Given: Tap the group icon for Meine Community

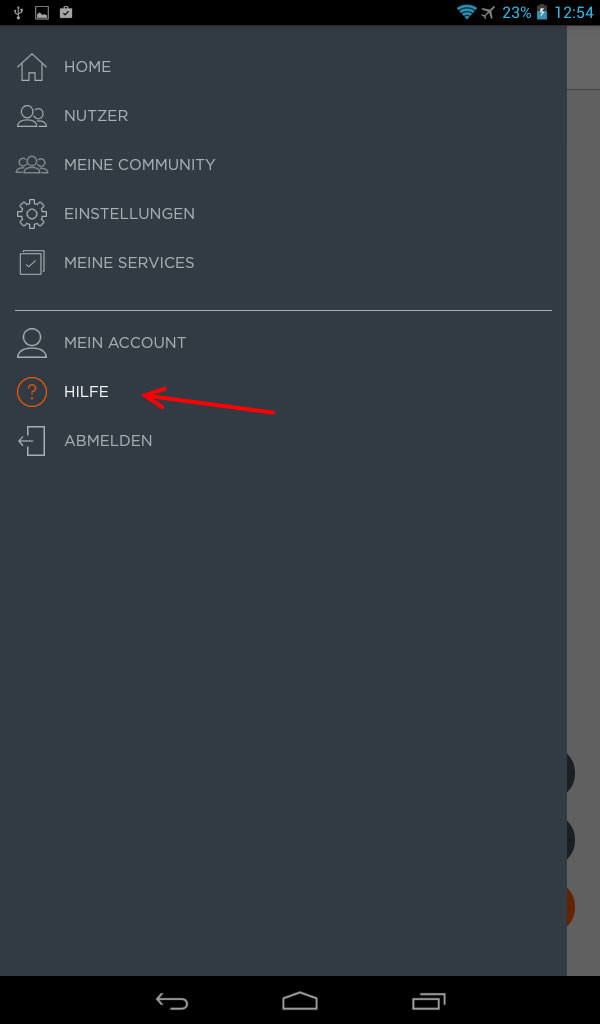Looking at the screenshot, I should click(31, 165).
